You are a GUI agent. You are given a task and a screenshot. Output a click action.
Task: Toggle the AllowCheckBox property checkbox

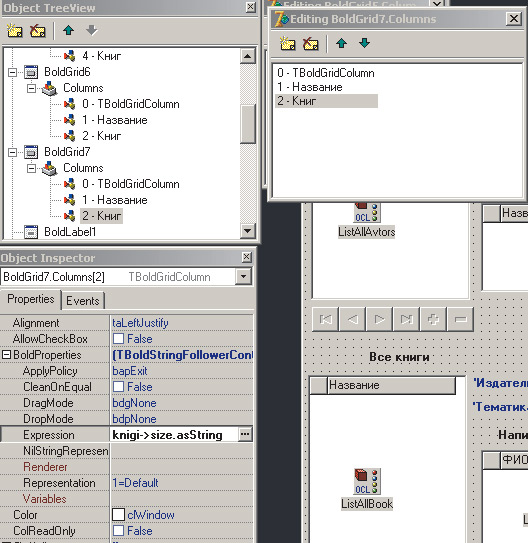[118, 339]
